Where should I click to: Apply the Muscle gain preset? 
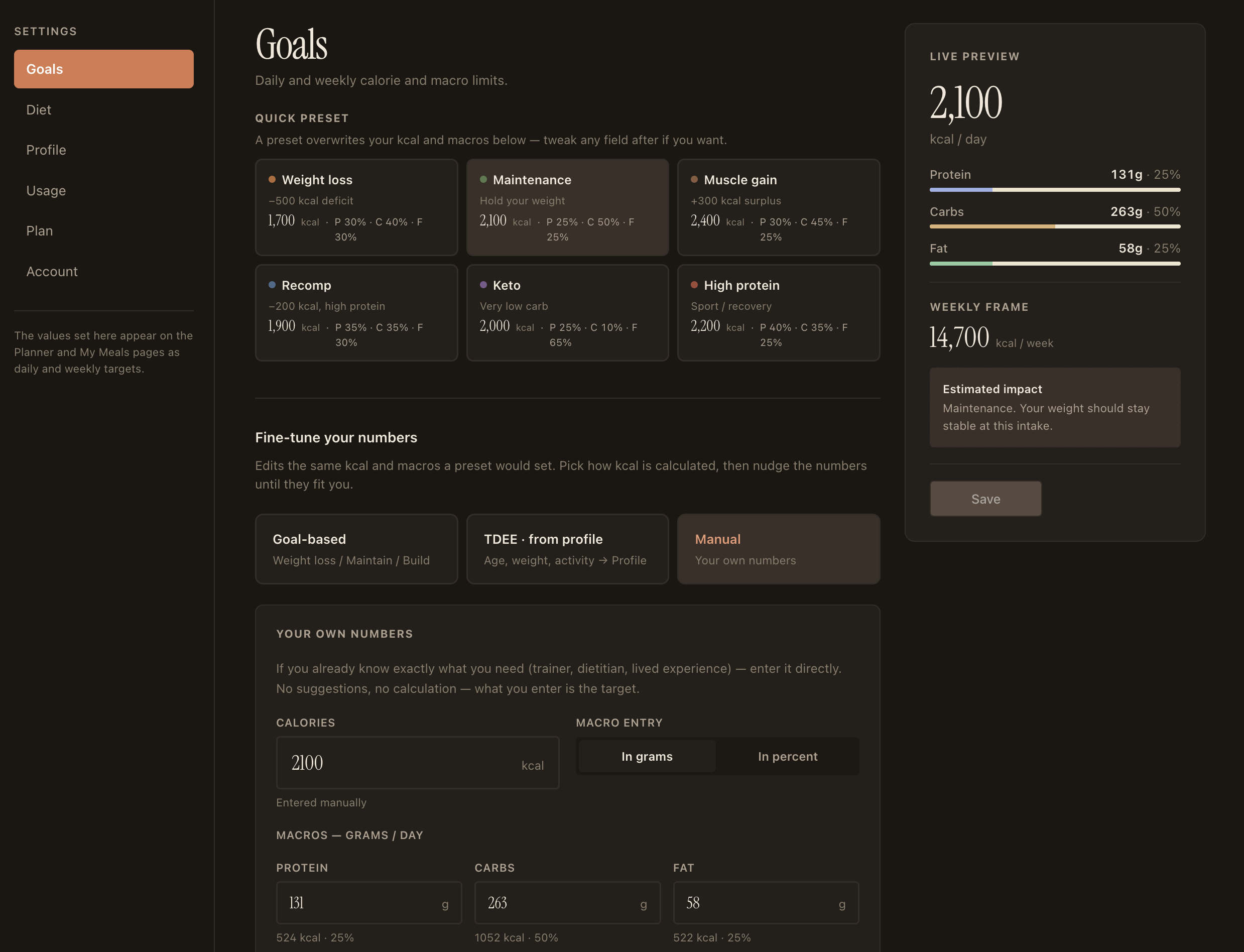[x=778, y=207]
